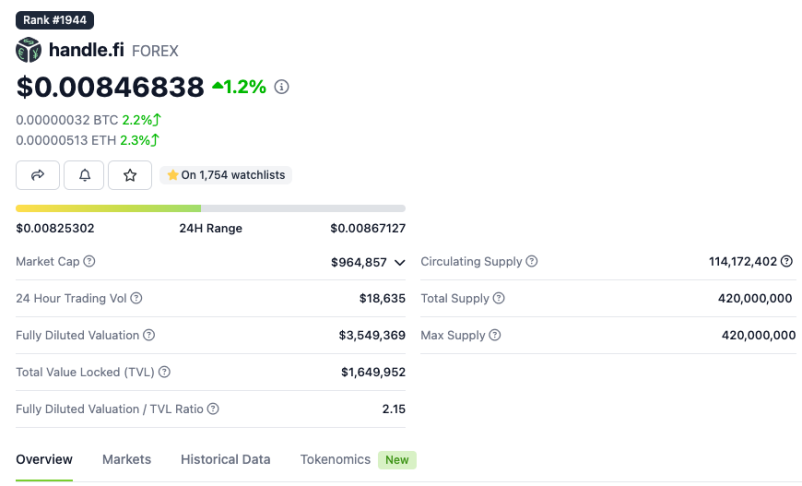Image resolution: width=802 pixels, height=486 pixels.
Task: Open Fully Diluted Valuation help icon
Action: (149, 335)
